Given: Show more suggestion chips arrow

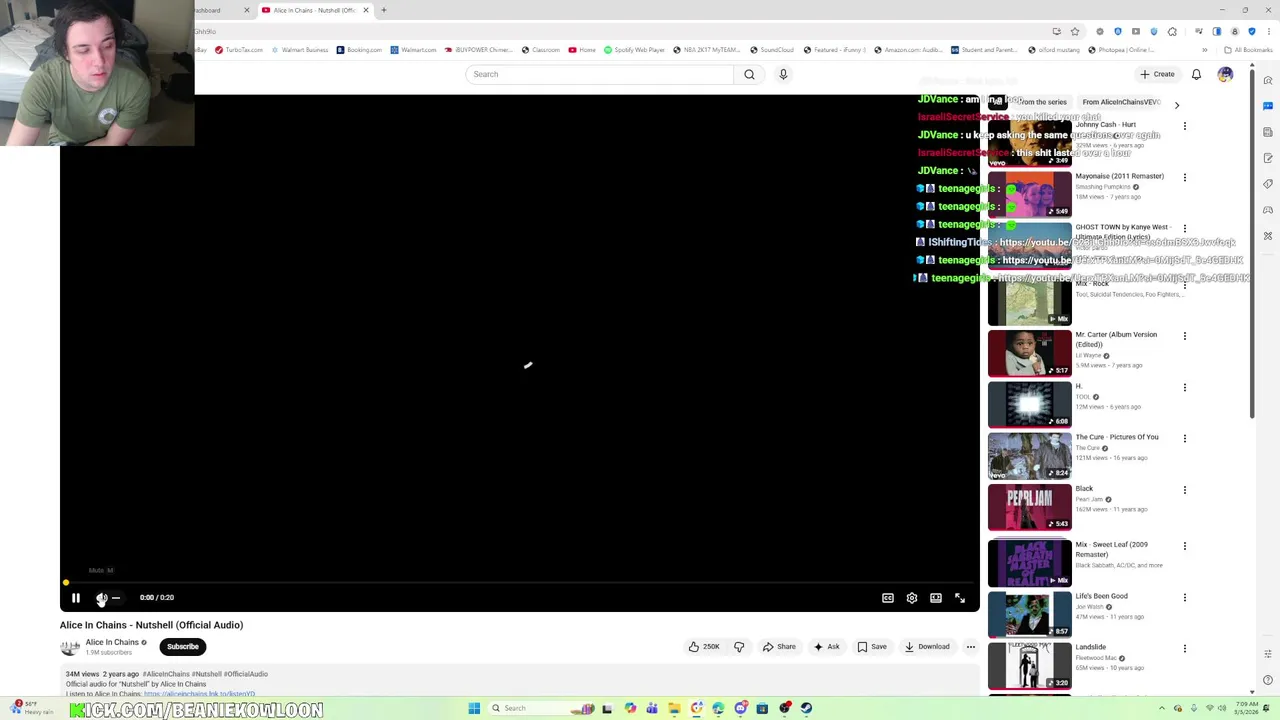Looking at the screenshot, I should [x=1177, y=104].
